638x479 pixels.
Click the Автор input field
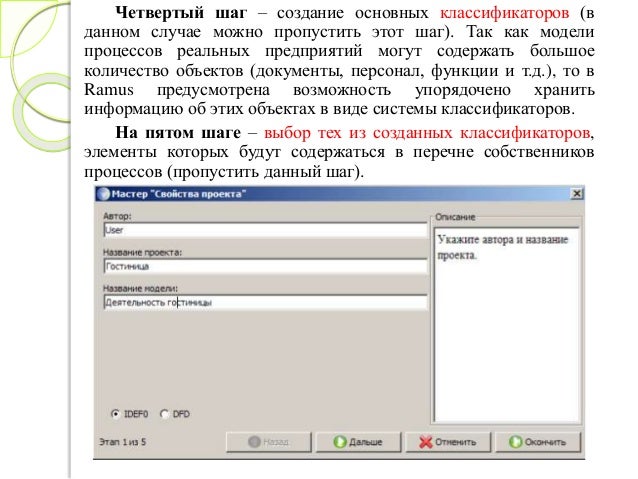tap(265, 230)
